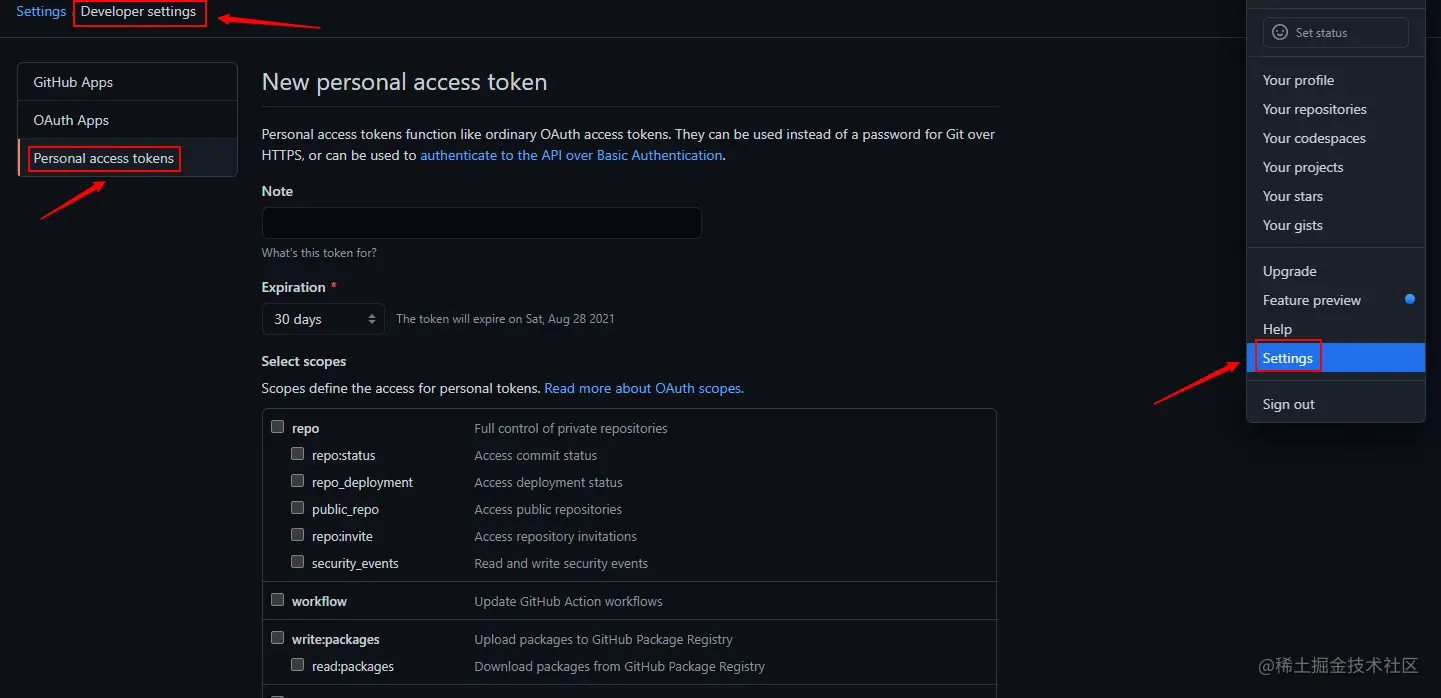Click the 'What's this token for?' hint
Viewport: 1441px width, 698px height.
[319, 253]
